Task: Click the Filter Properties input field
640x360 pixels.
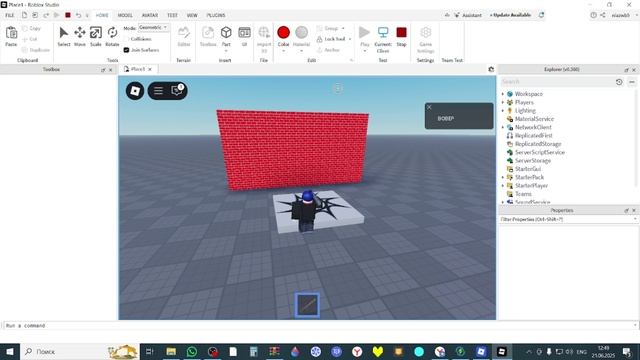Action: pyautogui.click(x=568, y=220)
